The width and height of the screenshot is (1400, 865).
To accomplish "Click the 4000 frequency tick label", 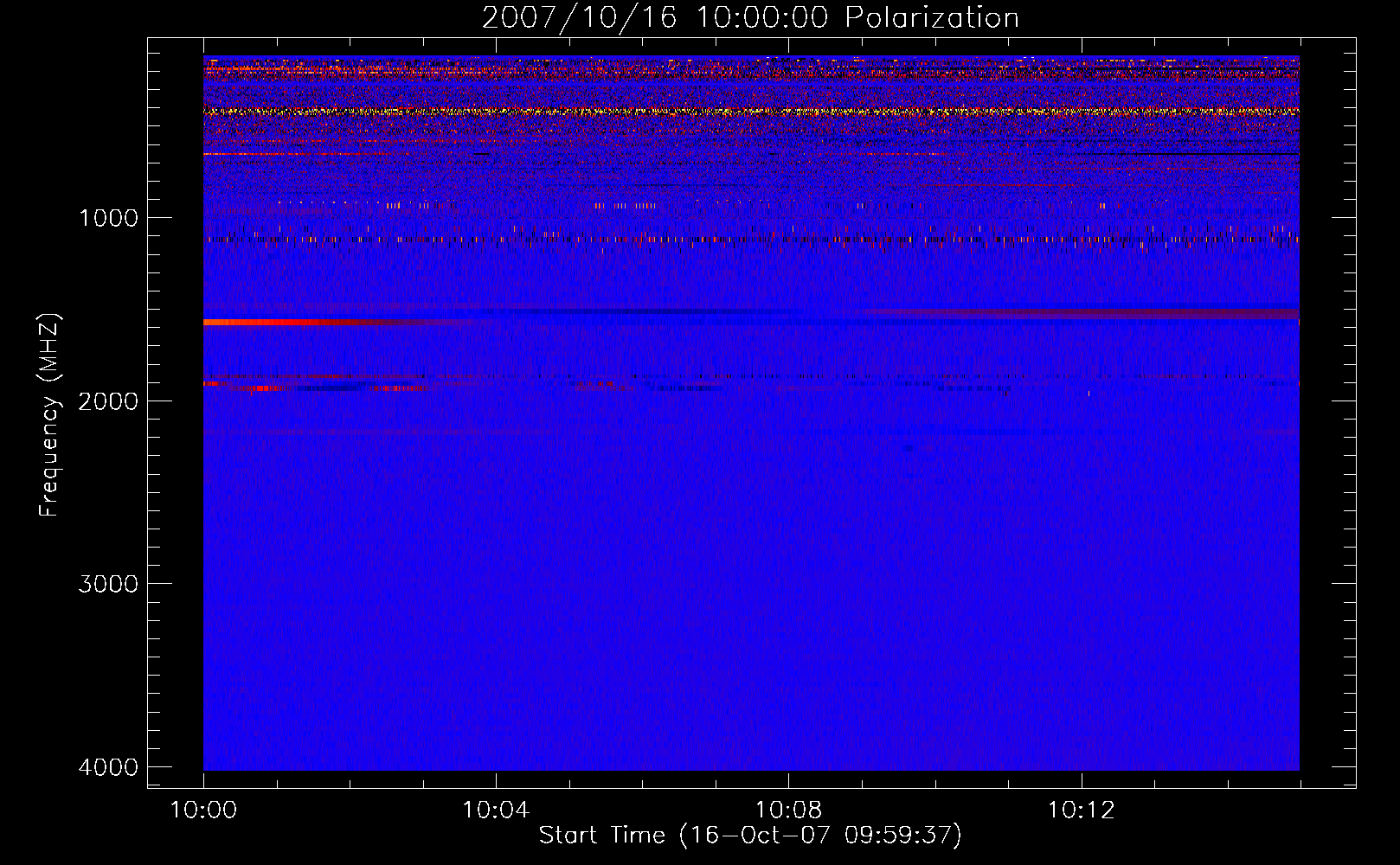I will [x=108, y=767].
